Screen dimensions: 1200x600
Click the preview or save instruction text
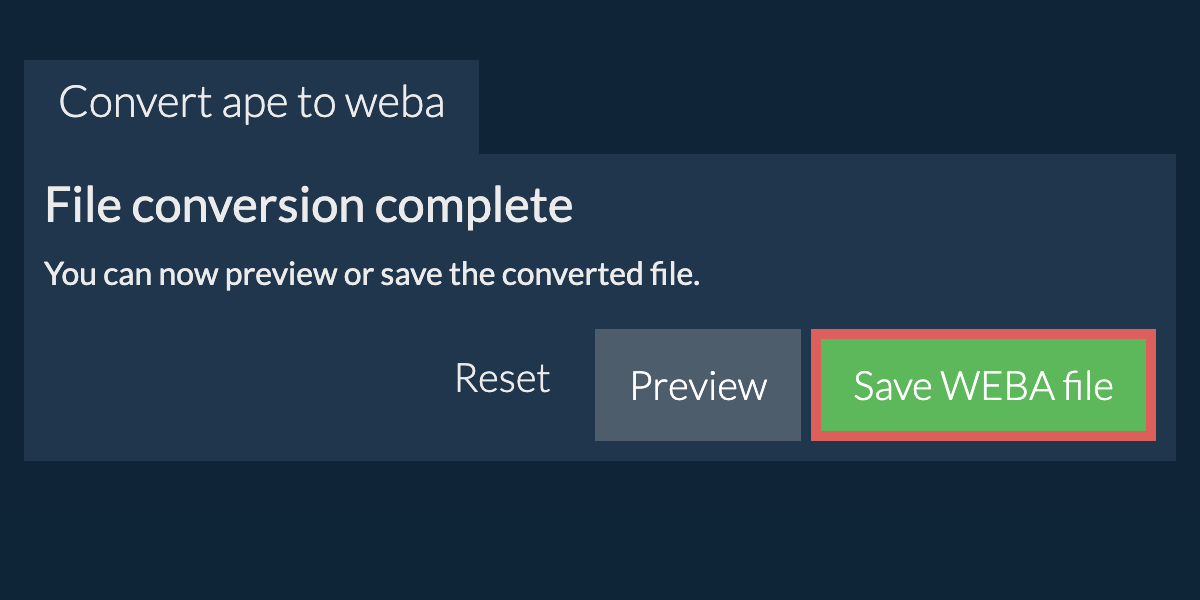tap(372, 275)
